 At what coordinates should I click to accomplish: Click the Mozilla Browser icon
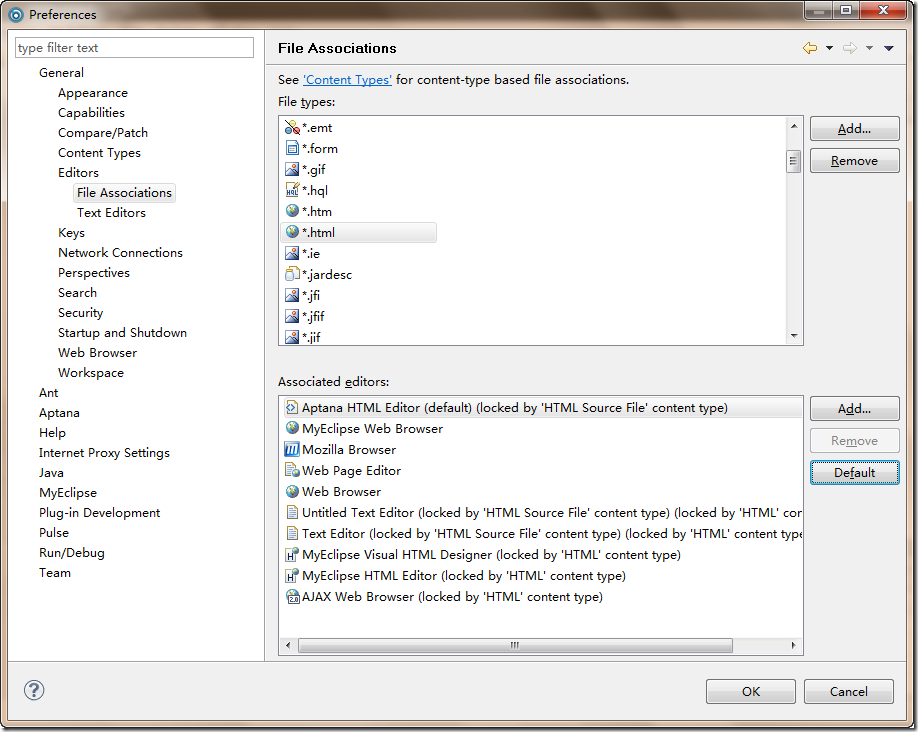[x=292, y=449]
